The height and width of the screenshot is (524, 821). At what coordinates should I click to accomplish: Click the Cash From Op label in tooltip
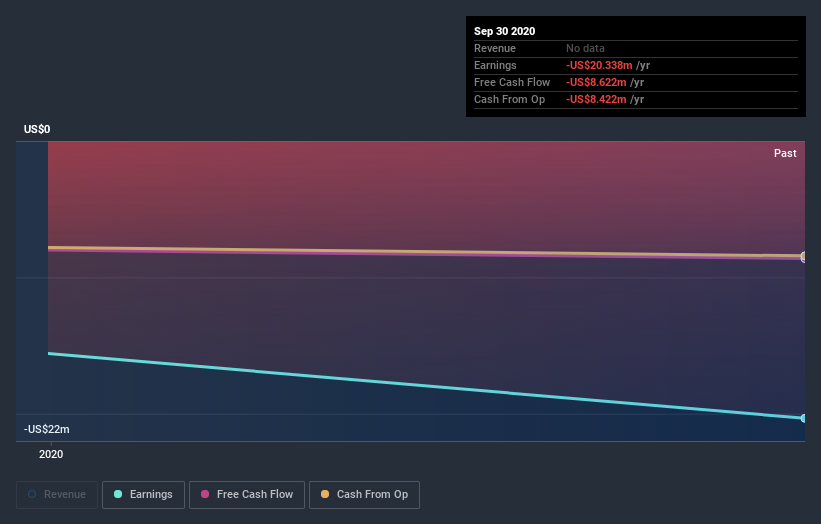[509, 99]
